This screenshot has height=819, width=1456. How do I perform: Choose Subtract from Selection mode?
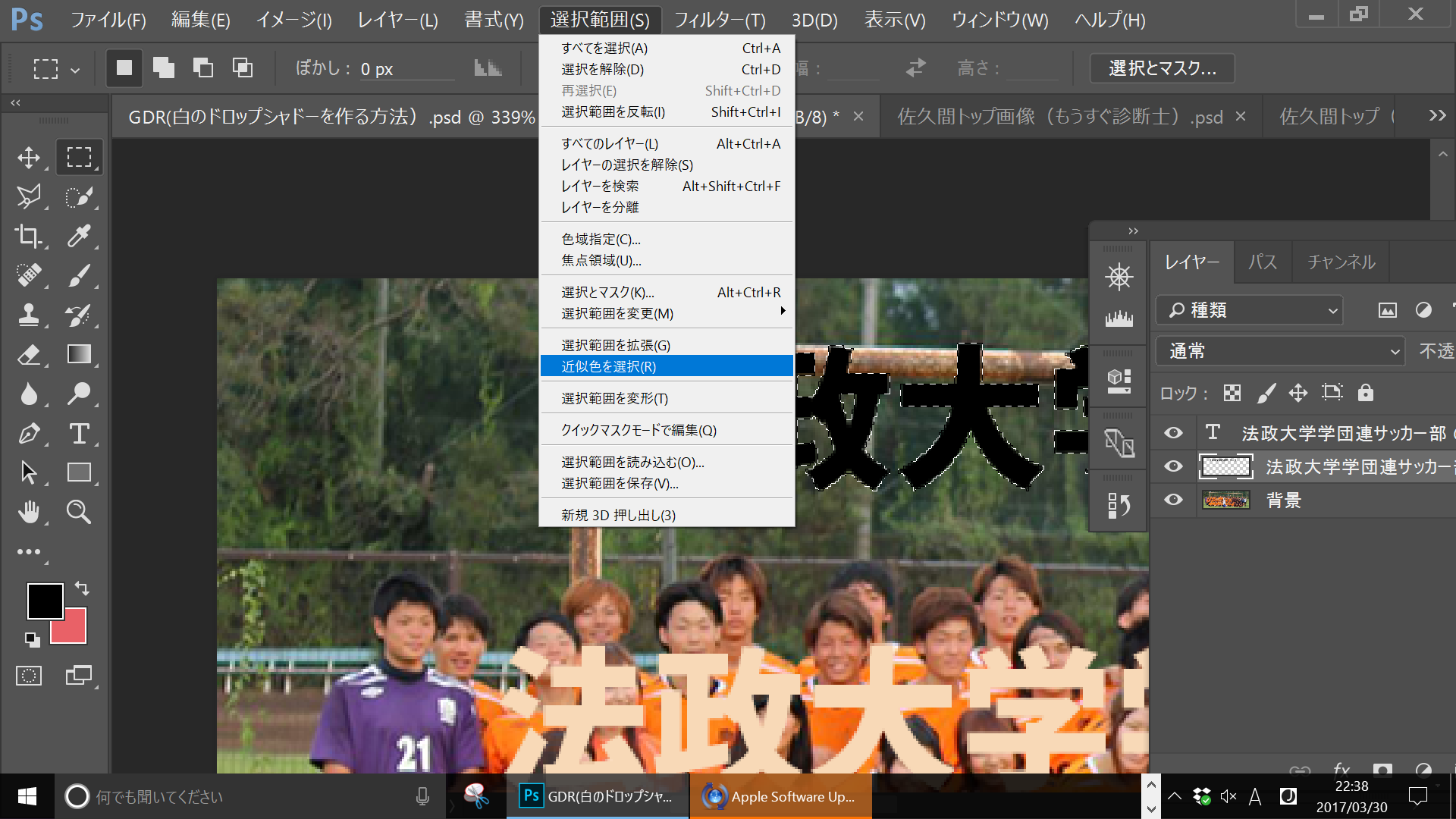coord(203,68)
